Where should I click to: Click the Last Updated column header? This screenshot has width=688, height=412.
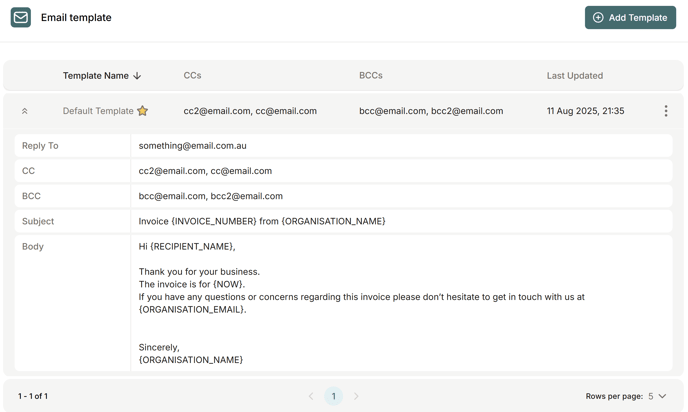574,76
